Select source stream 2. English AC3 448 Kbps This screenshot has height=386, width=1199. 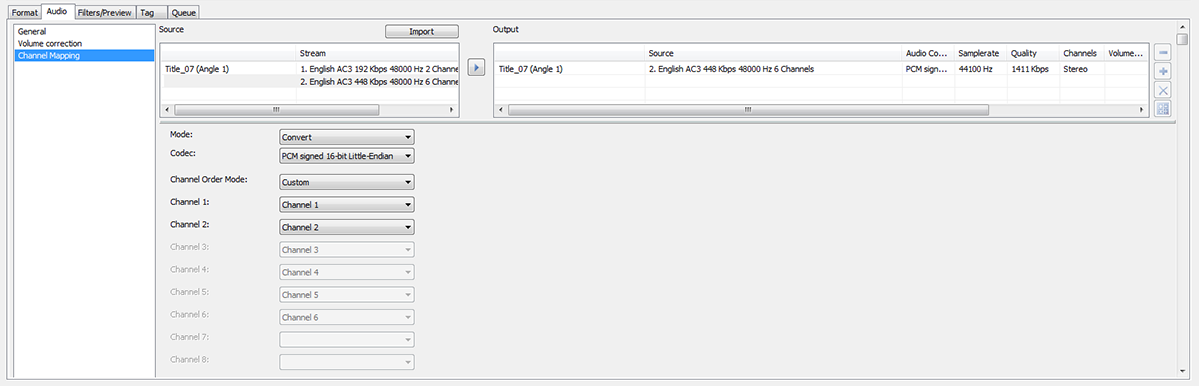[378, 82]
